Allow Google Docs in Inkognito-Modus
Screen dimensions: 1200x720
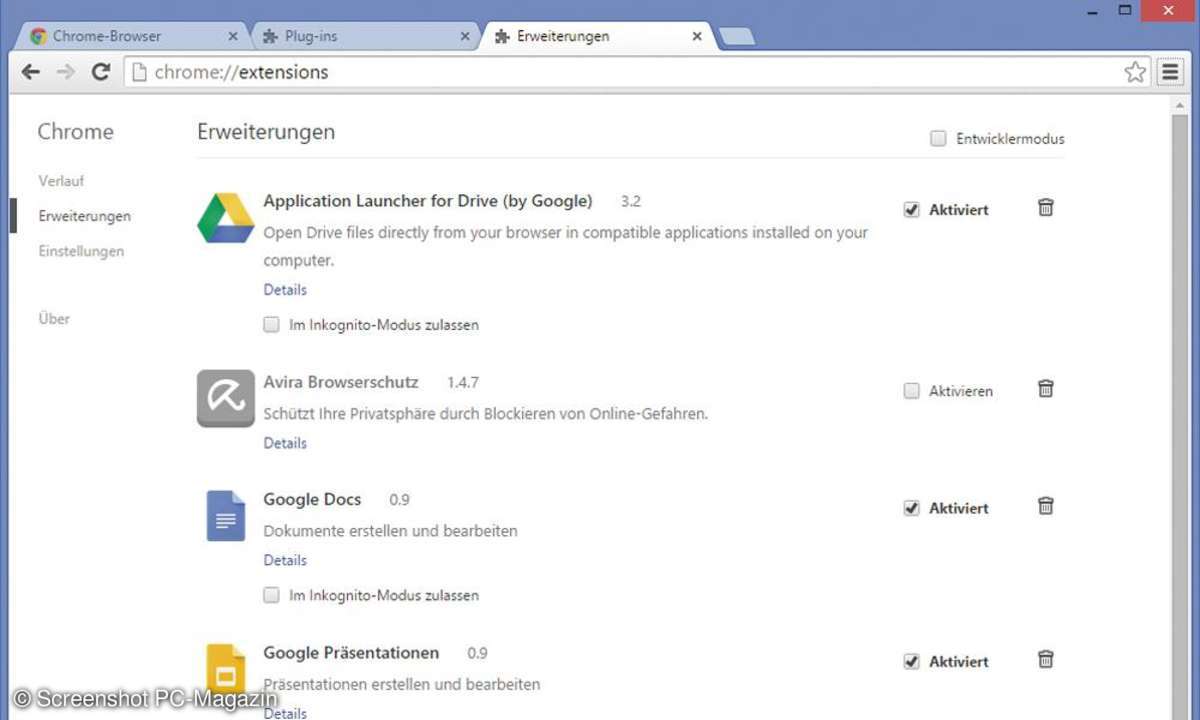click(x=271, y=595)
